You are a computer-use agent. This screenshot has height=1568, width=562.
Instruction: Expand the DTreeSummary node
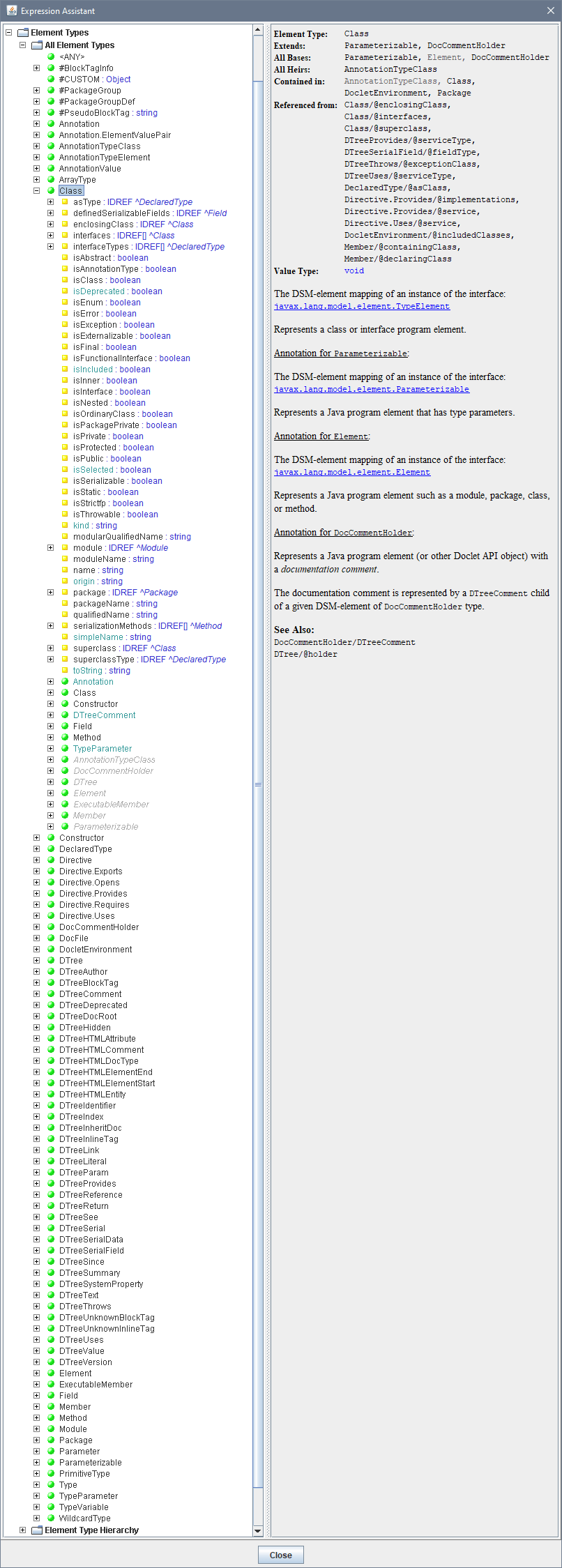point(36,1273)
